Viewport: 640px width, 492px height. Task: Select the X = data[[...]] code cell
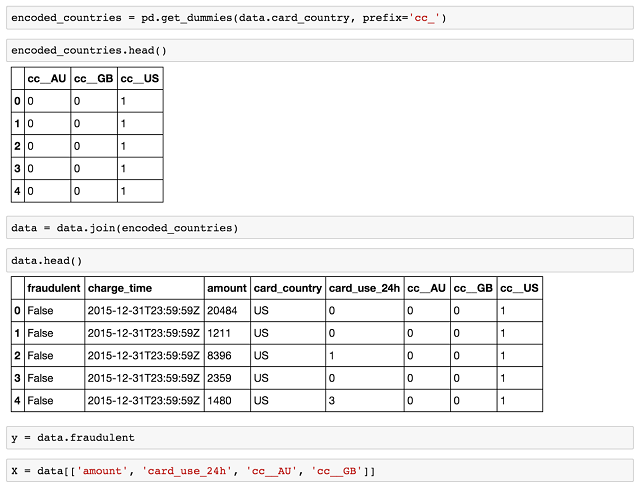tap(320, 471)
